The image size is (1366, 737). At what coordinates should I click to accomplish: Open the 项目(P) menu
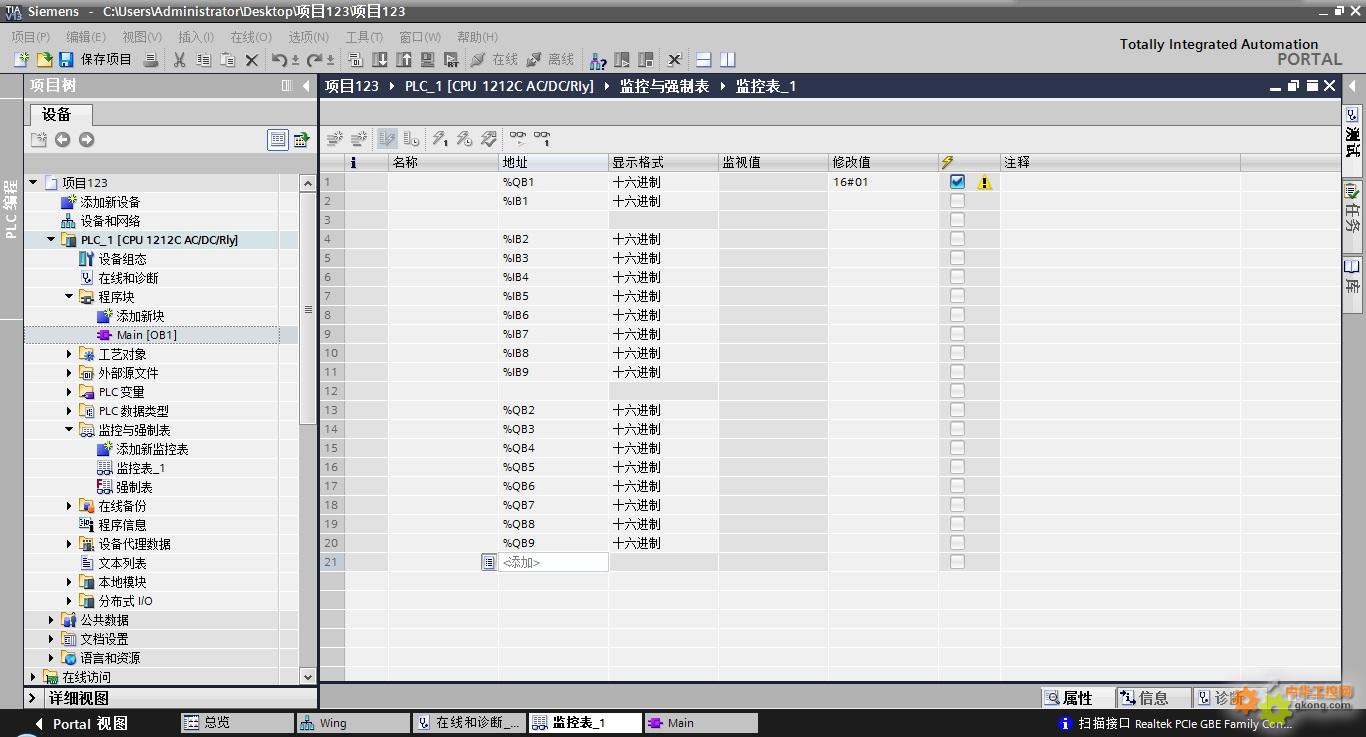pos(30,37)
